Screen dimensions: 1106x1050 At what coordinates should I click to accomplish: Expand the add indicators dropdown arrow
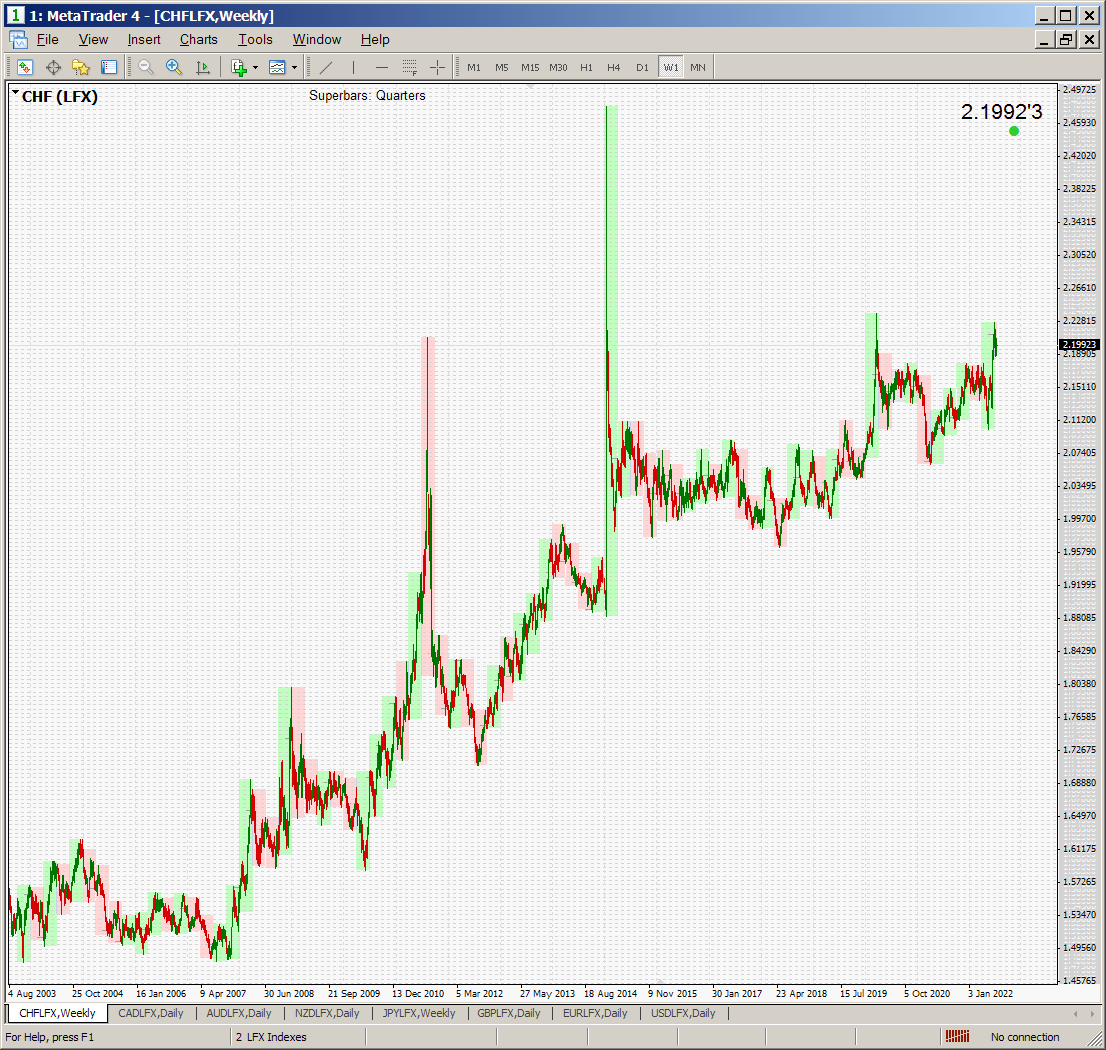pos(255,68)
